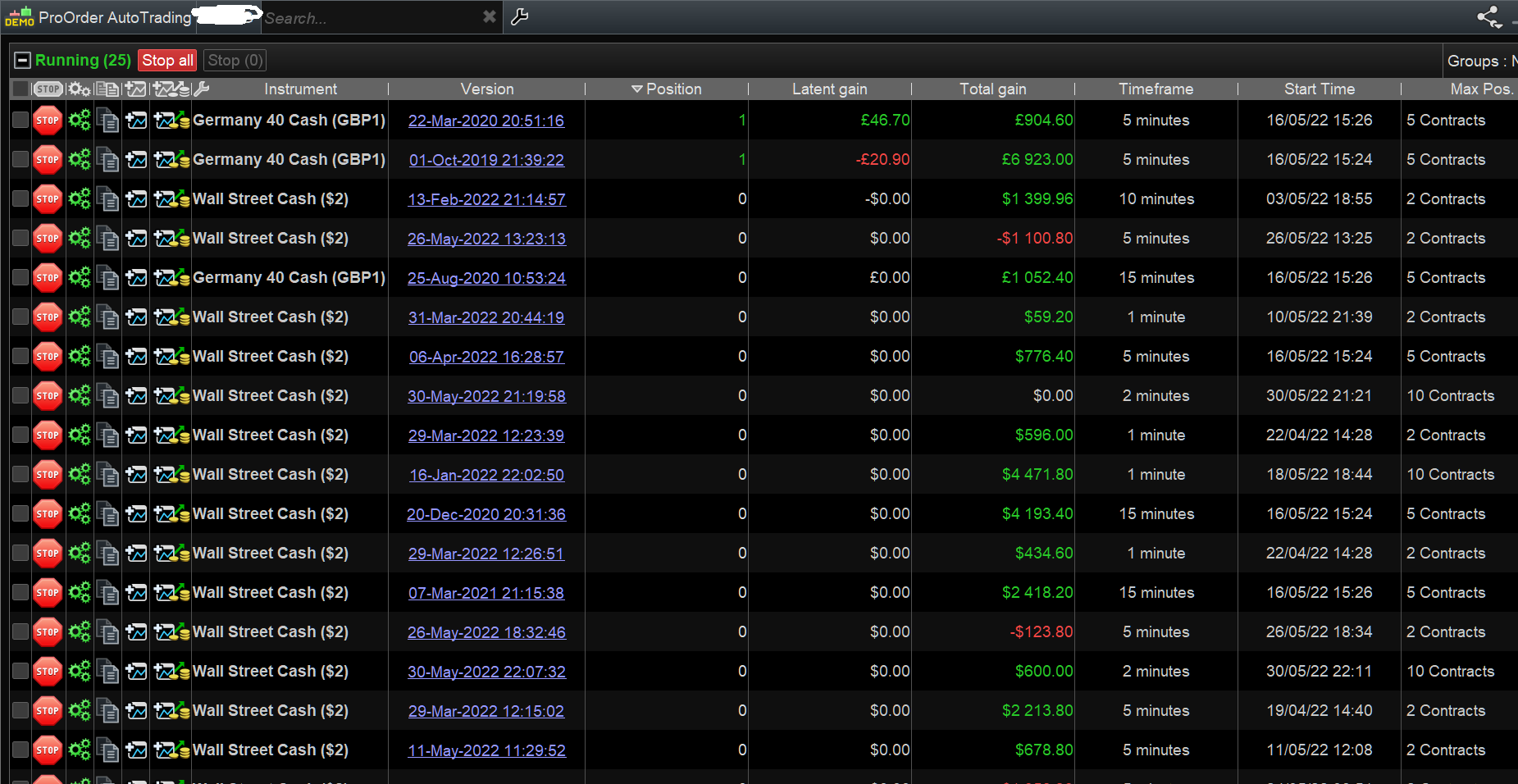1518x784 pixels.
Task: Select the latent gain value -£20.90
Action: pyautogui.click(x=882, y=160)
